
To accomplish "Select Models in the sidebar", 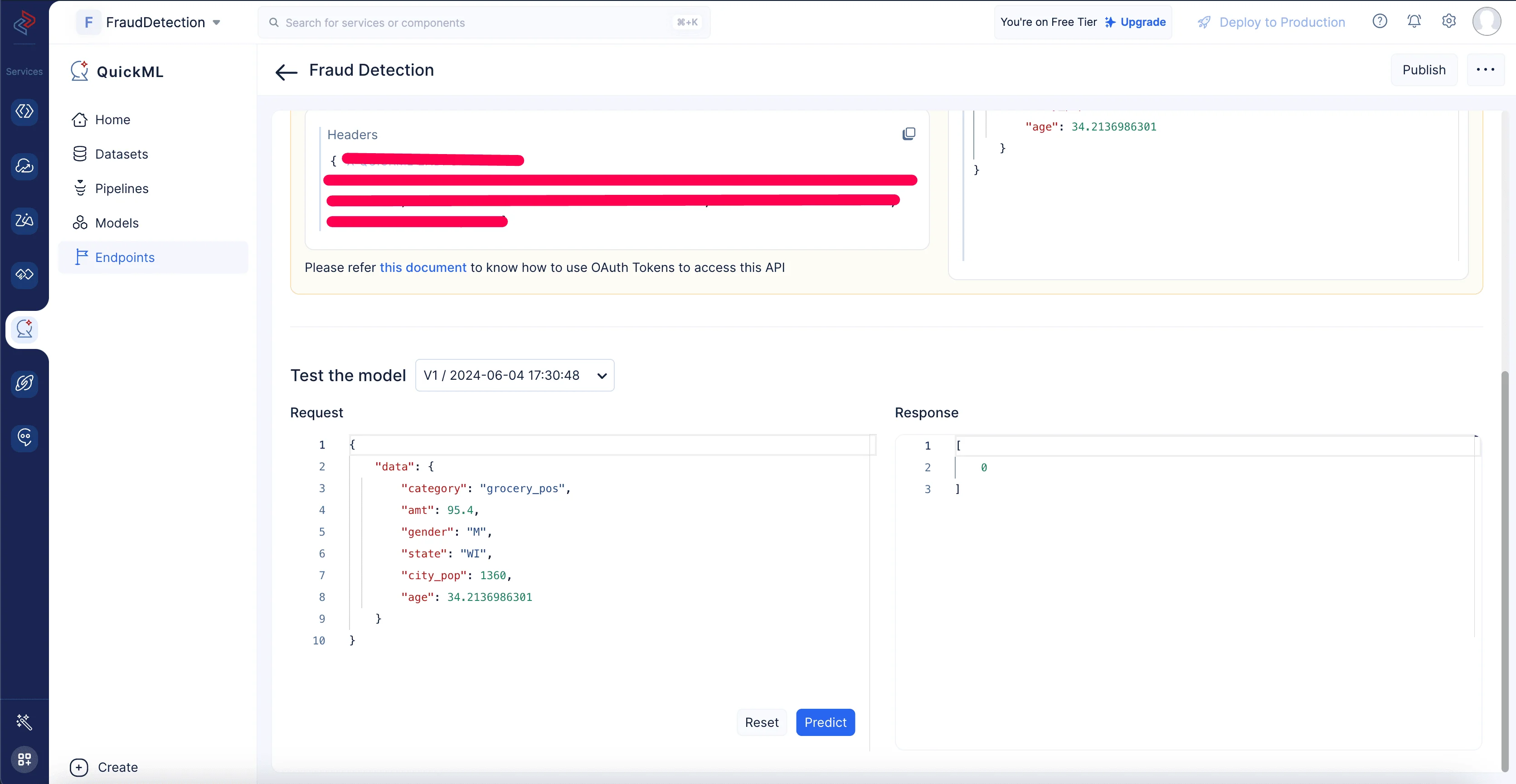I will pyautogui.click(x=117, y=223).
